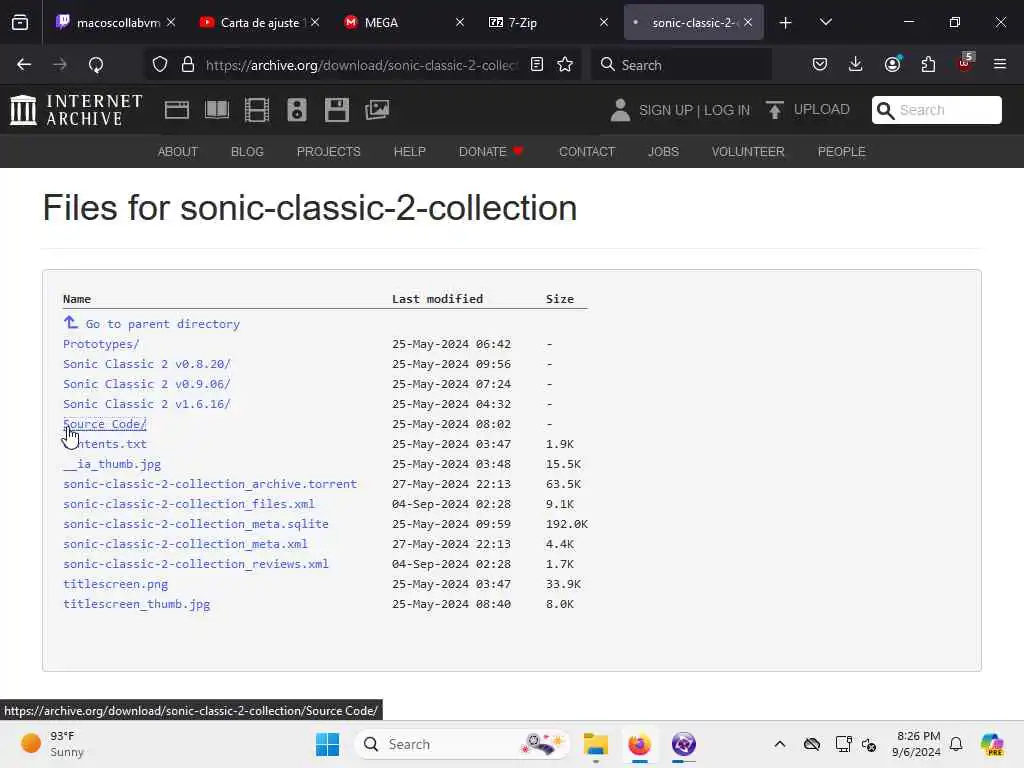The width and height of the screenshot is (1024, 768).
Task: Click the Internet Archive logo
Action: (76, 110)
